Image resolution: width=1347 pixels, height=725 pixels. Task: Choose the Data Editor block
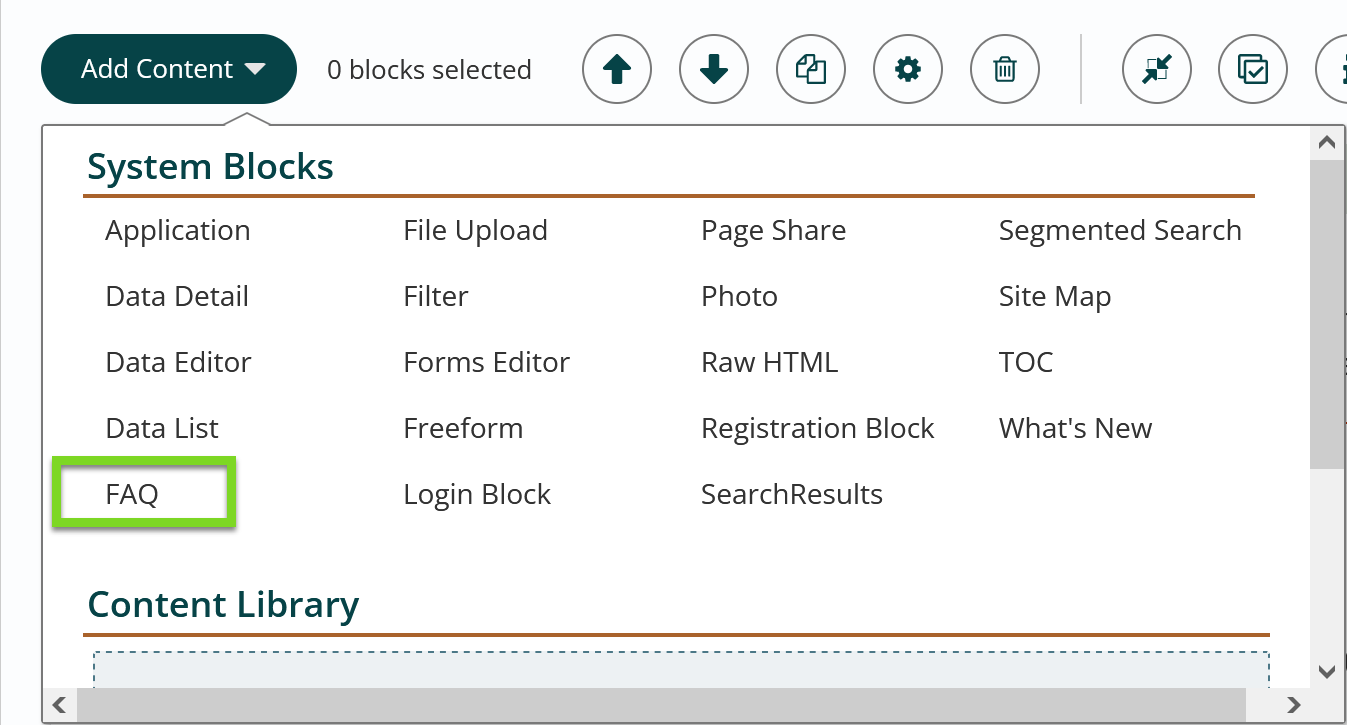click(x=178, y=363)
